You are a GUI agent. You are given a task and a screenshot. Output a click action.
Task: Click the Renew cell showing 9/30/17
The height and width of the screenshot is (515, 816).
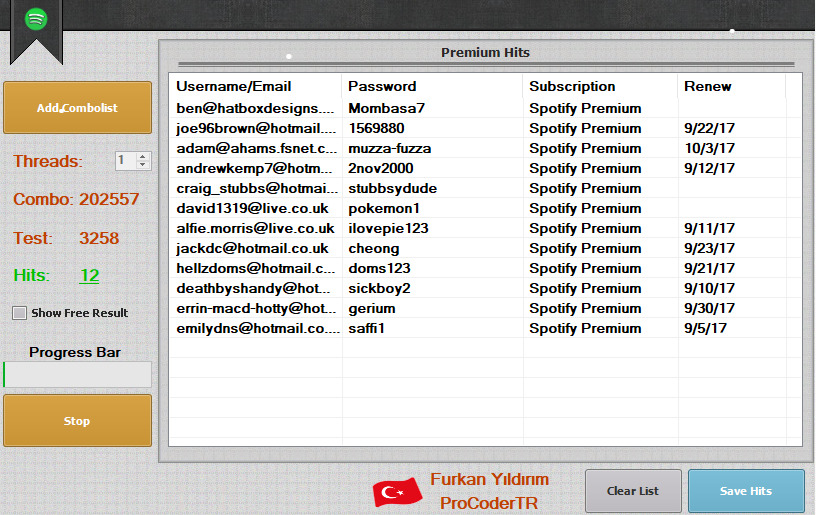click(x=709, y=308)
